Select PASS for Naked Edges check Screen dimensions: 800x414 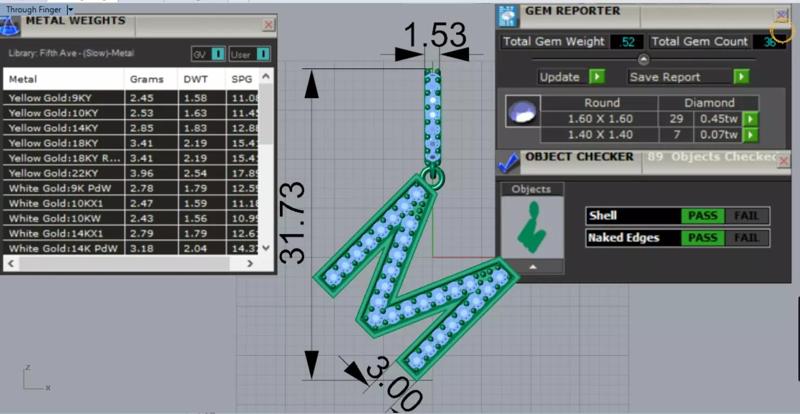coord(703,237)
